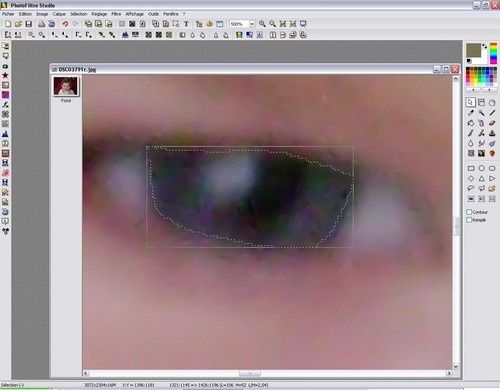This screenshot has width=500, height=390.
Task: Open the Fichier menu
Action: tap(8, 14)
